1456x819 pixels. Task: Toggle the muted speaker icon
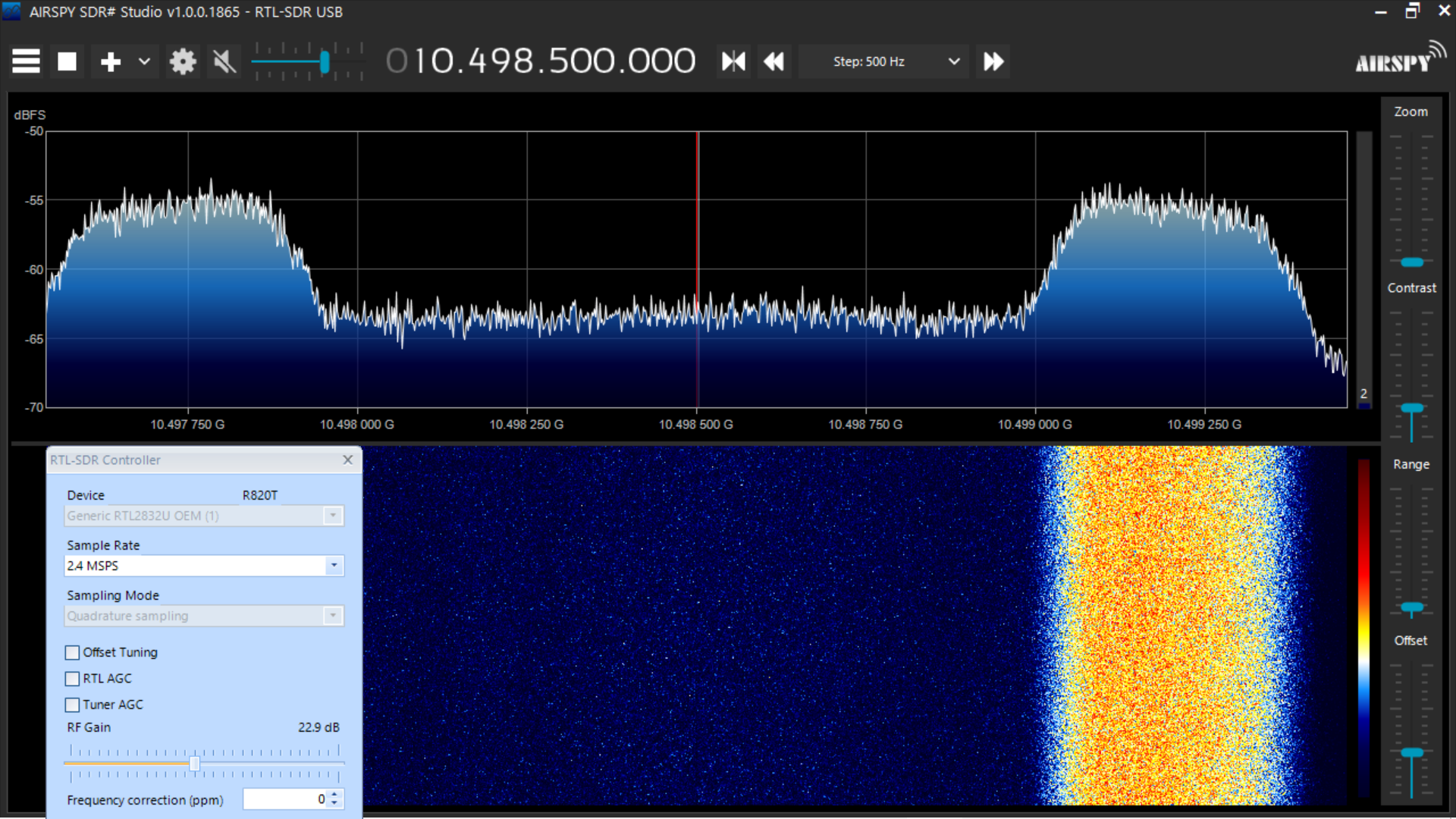pyautogui.click(x=224, y=61)
